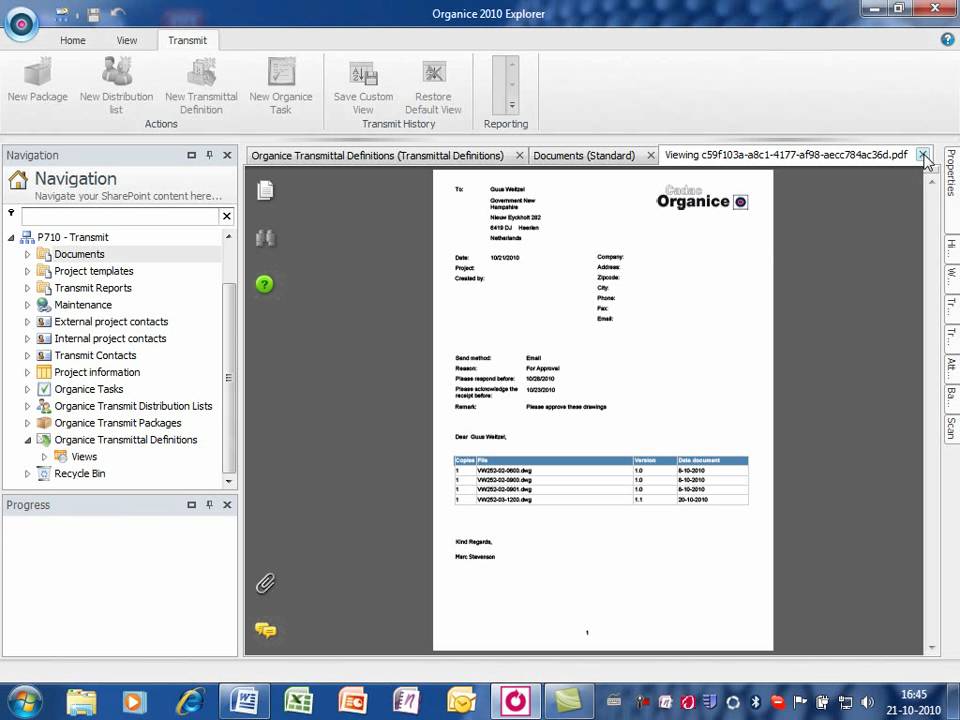Image resolution: width=960 pixels, height=720 pixels.
Task: Select the Recycle Bin tree item
Action: [x=80, y=474]
